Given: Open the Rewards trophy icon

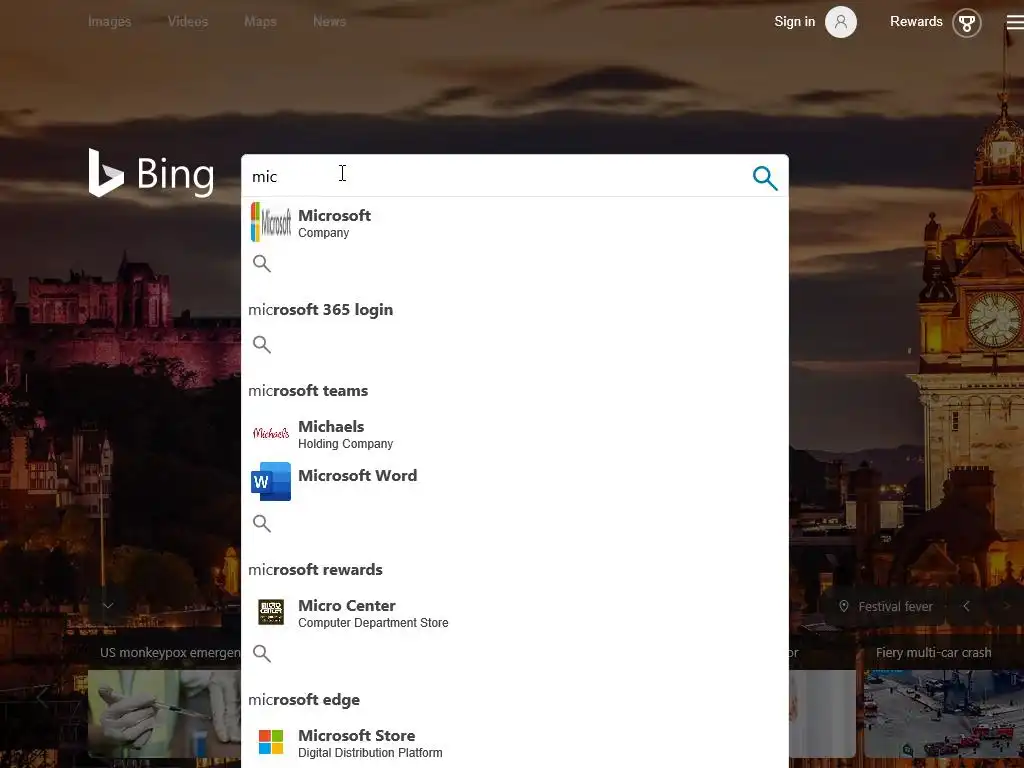Looking at the screenshot, I should [967, 23].
